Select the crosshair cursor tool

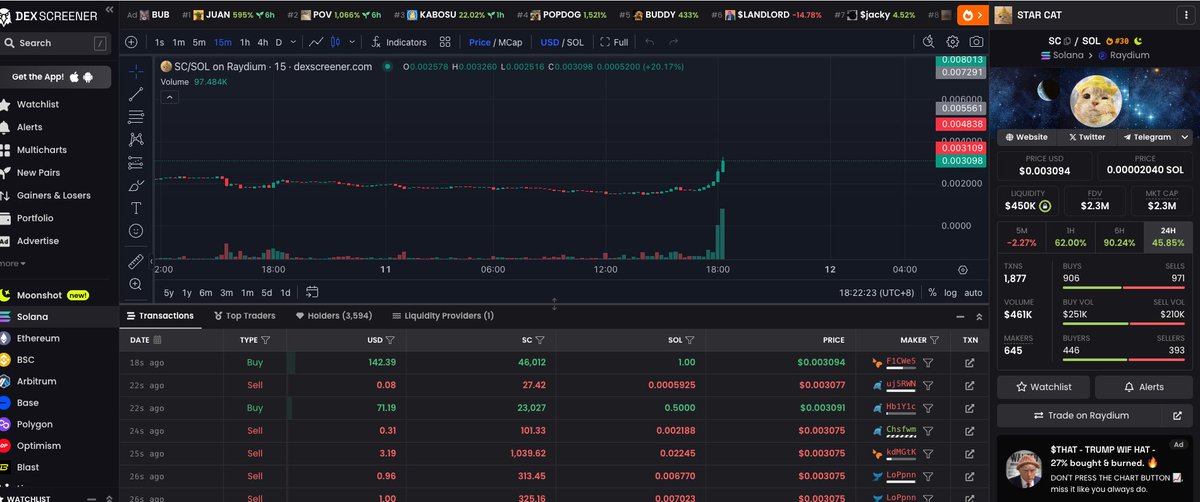[136, 71]
